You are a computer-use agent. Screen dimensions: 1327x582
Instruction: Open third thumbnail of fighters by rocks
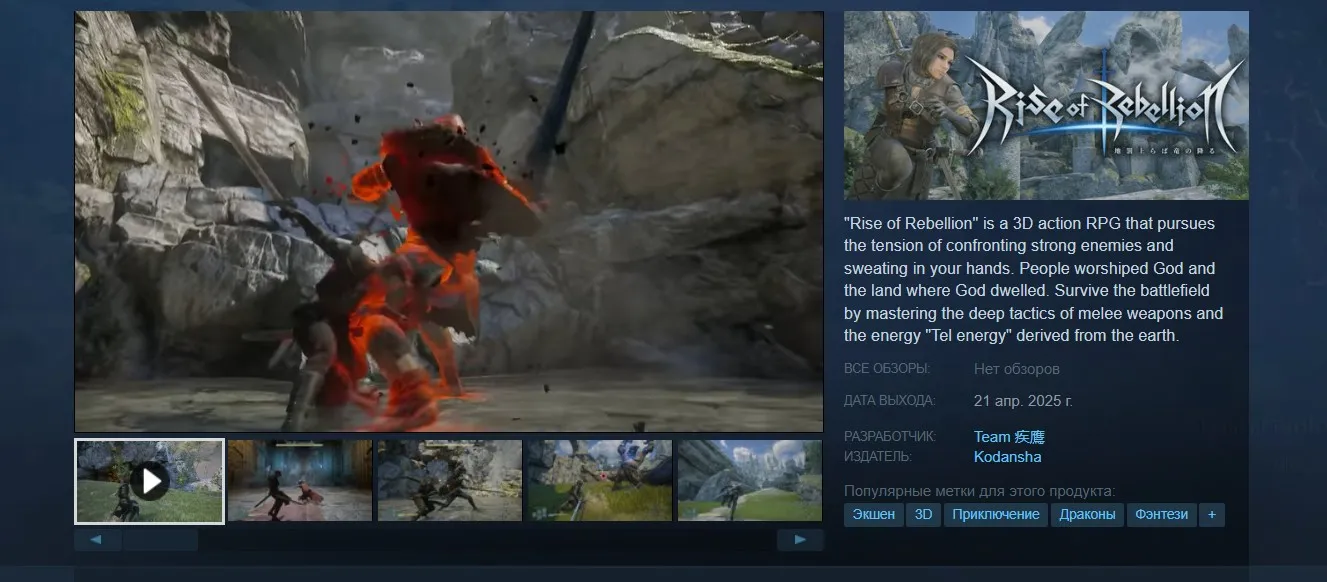450,481
